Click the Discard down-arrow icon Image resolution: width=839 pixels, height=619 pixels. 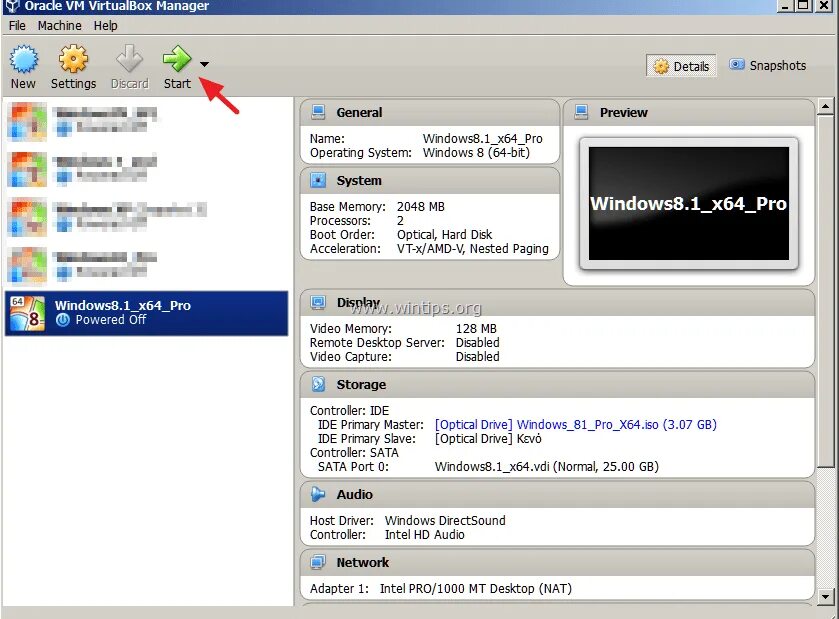[129, 59]
